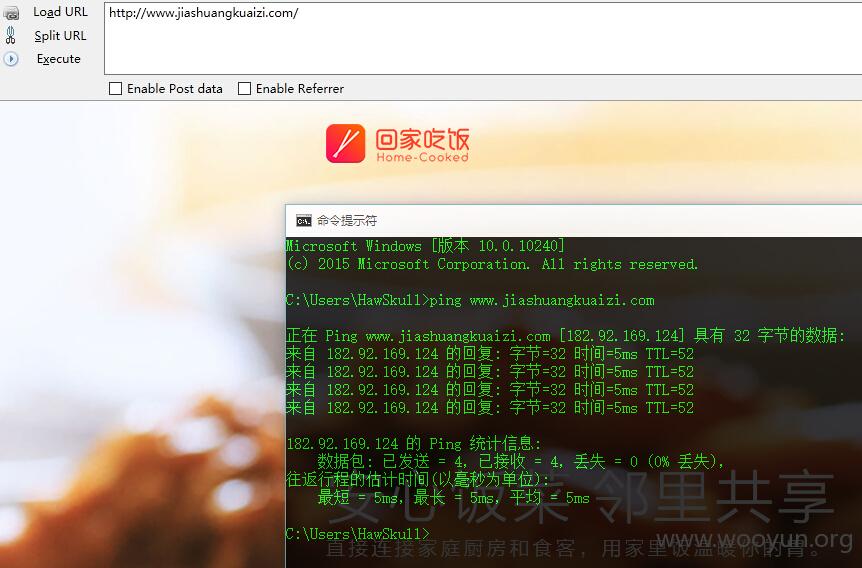Image resolution: width=862 pixels, height=568 pixels.
Task: Click the '正在 Ping www.jiashuangkuaizi.com' line
Action: coord(565,335)
